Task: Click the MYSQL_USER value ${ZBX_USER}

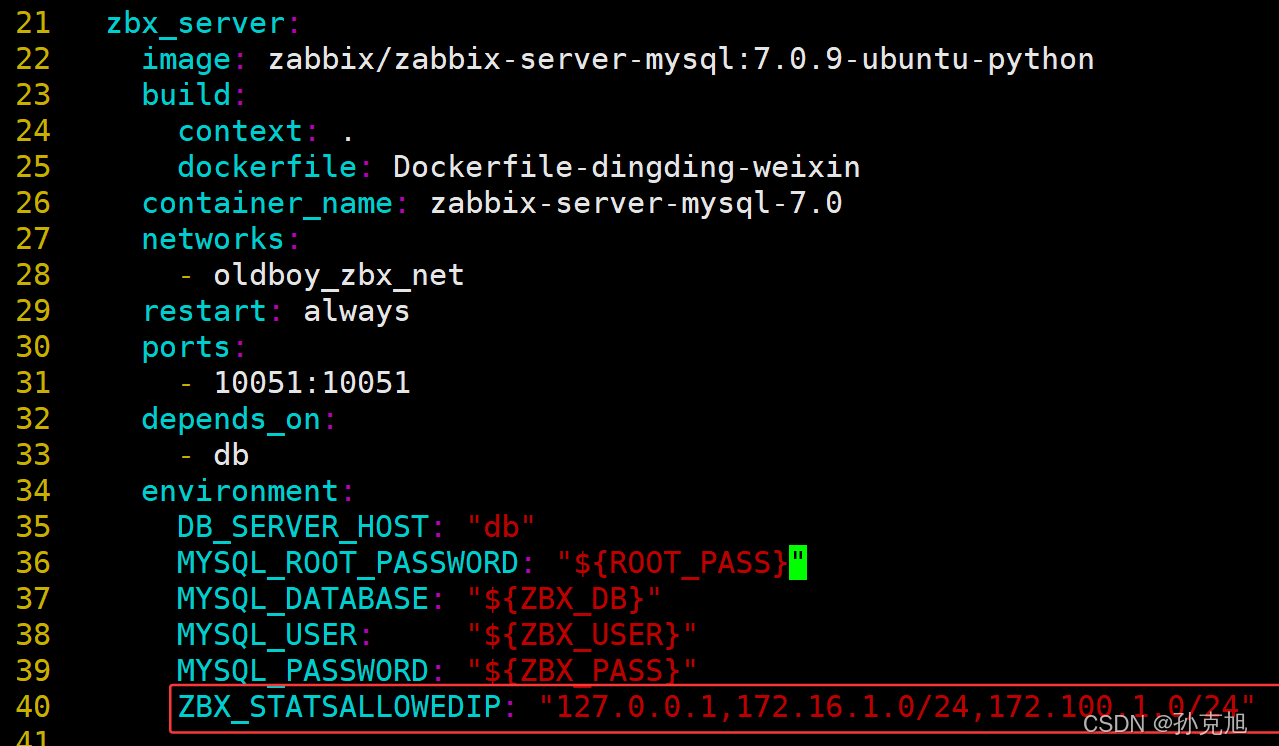Action: tap(582, 635)
